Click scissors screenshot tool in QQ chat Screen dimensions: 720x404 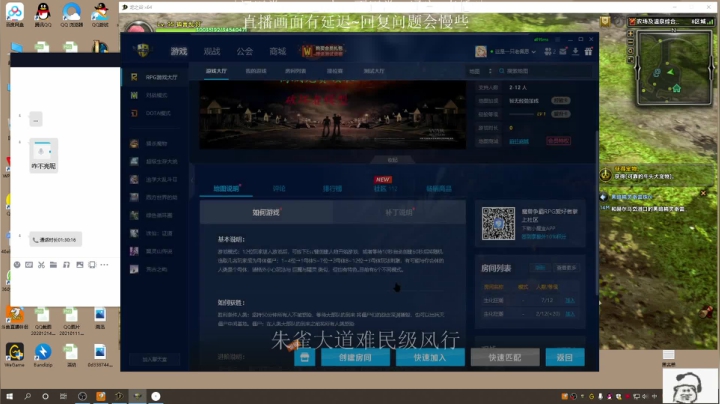click(x=41, y=265)
